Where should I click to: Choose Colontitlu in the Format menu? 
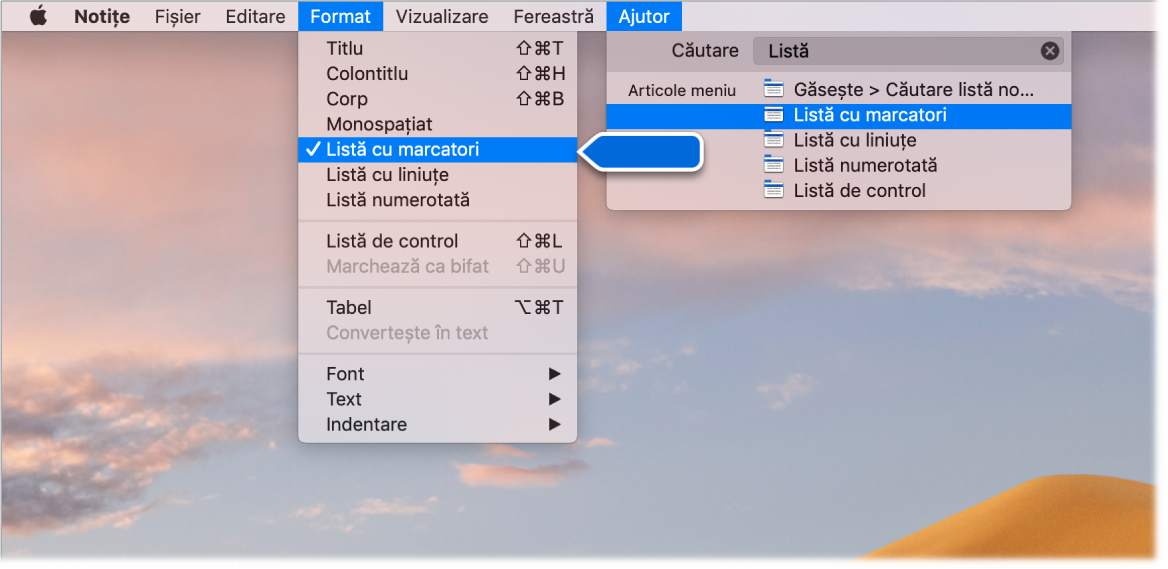pos(437,74)
